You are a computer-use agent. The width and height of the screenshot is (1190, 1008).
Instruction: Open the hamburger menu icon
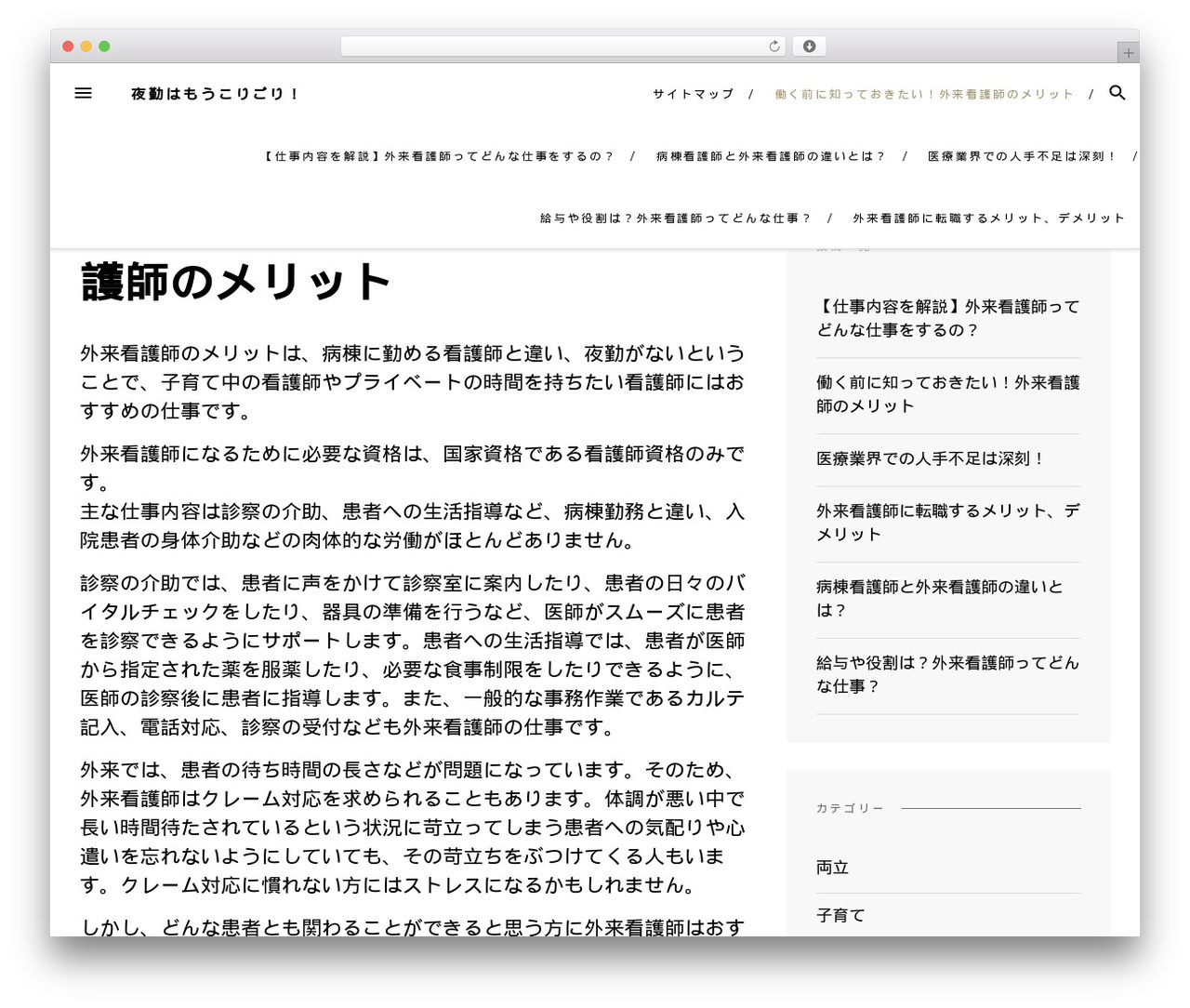(83, 93)
